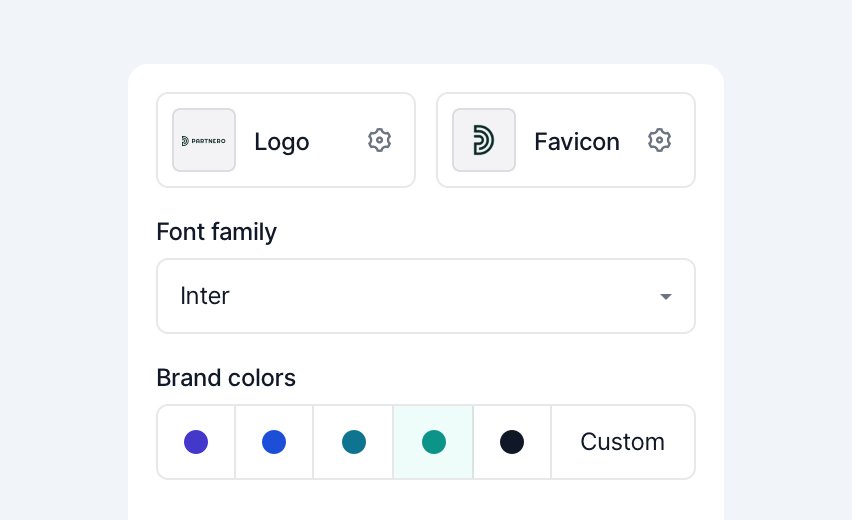This screenshot has height=520, width=852.
Task: Open the Font family dropdown
Action: tap(425, 296)
